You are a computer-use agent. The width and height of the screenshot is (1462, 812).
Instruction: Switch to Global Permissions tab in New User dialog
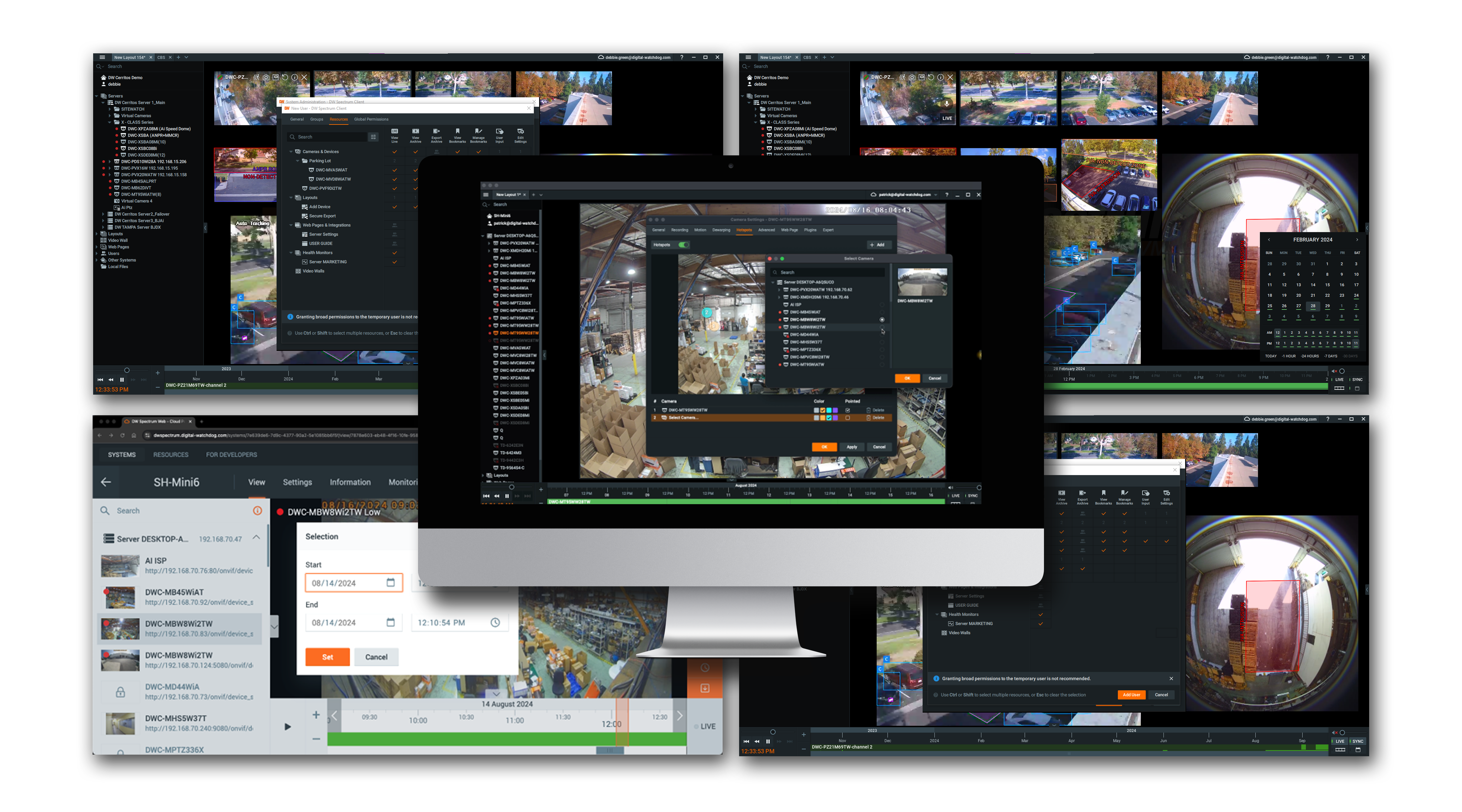pyautogui.click(x=371, y=119)
